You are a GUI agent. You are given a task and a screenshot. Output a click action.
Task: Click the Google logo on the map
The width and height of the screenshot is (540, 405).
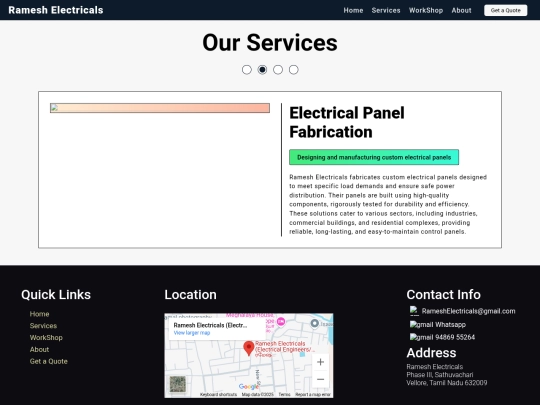(248, 387)
